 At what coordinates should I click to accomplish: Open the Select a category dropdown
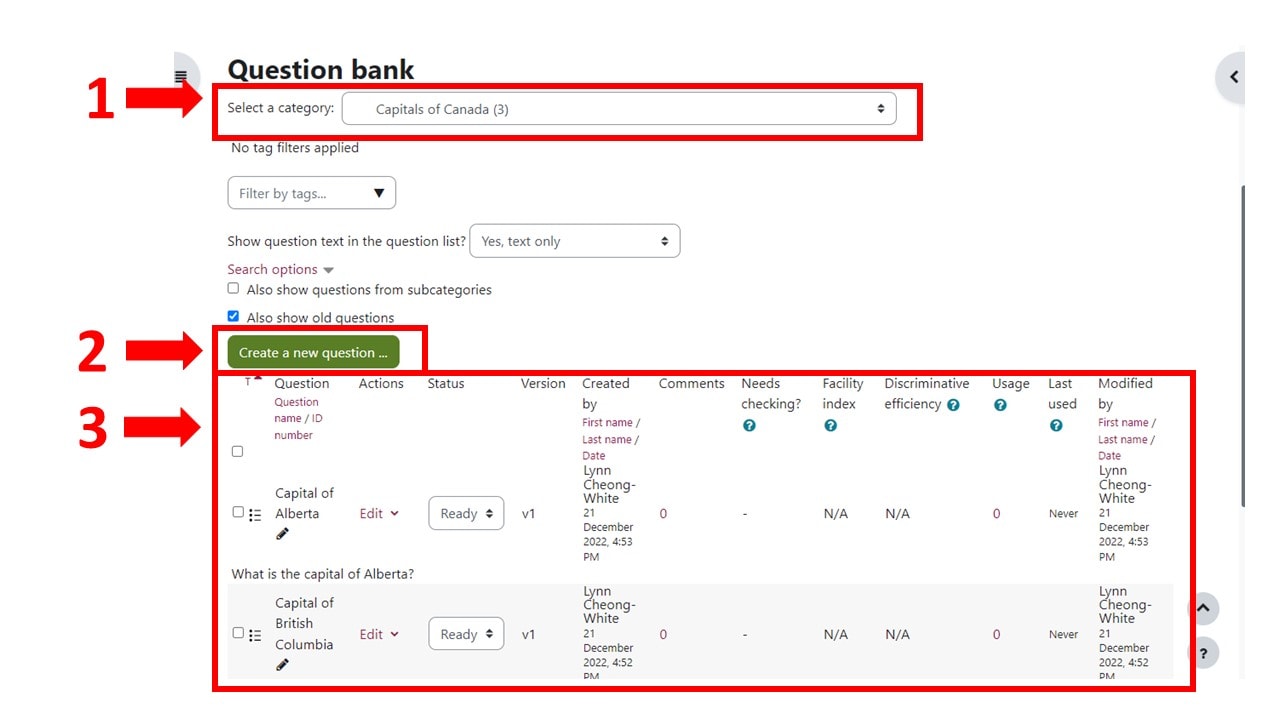618,109
